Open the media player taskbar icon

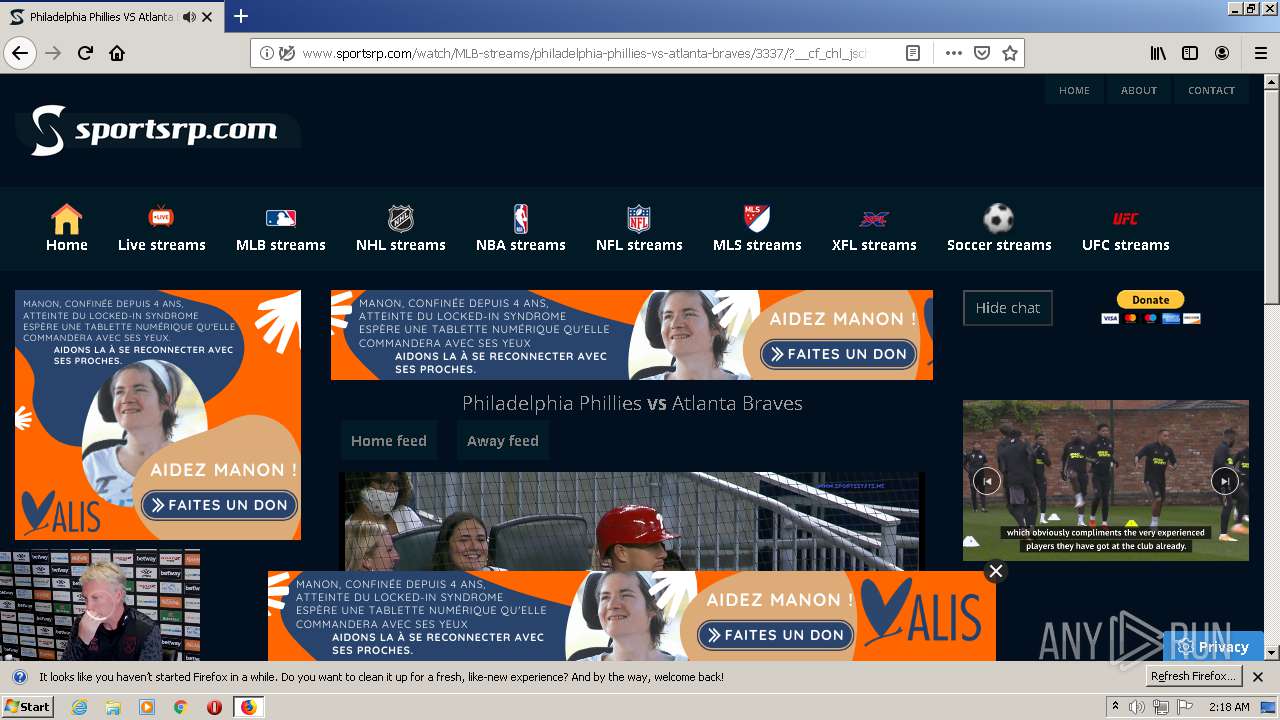click(x=147, y=707)
